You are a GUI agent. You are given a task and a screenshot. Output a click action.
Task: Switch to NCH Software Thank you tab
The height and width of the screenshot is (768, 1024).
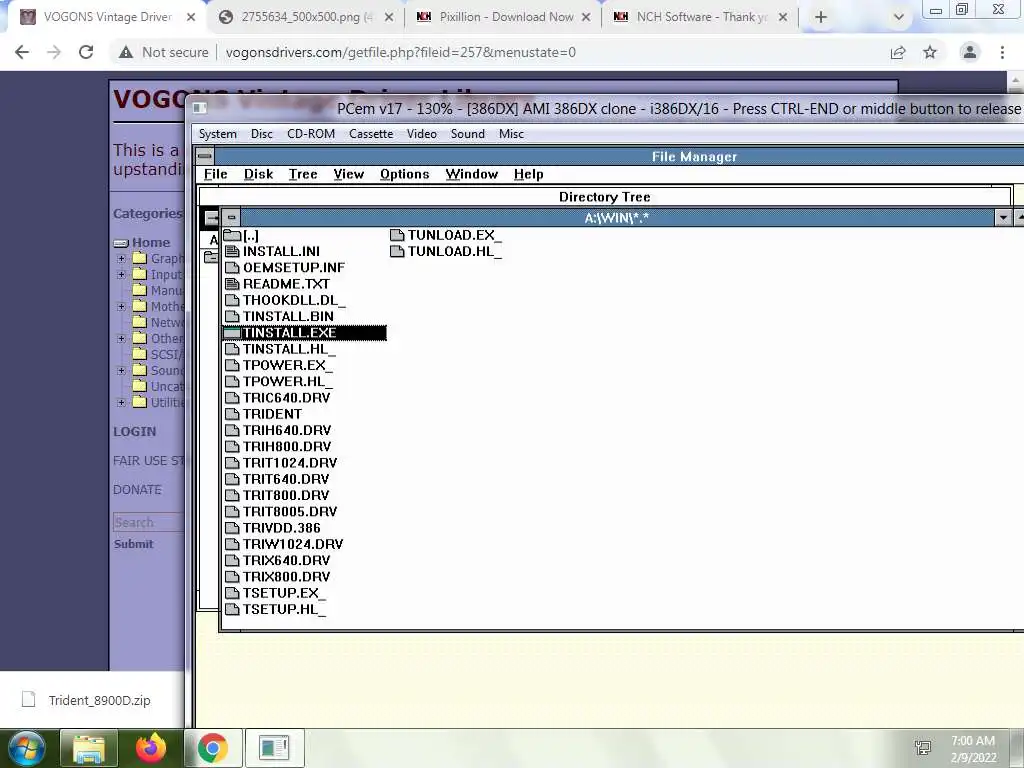(702, 17)
